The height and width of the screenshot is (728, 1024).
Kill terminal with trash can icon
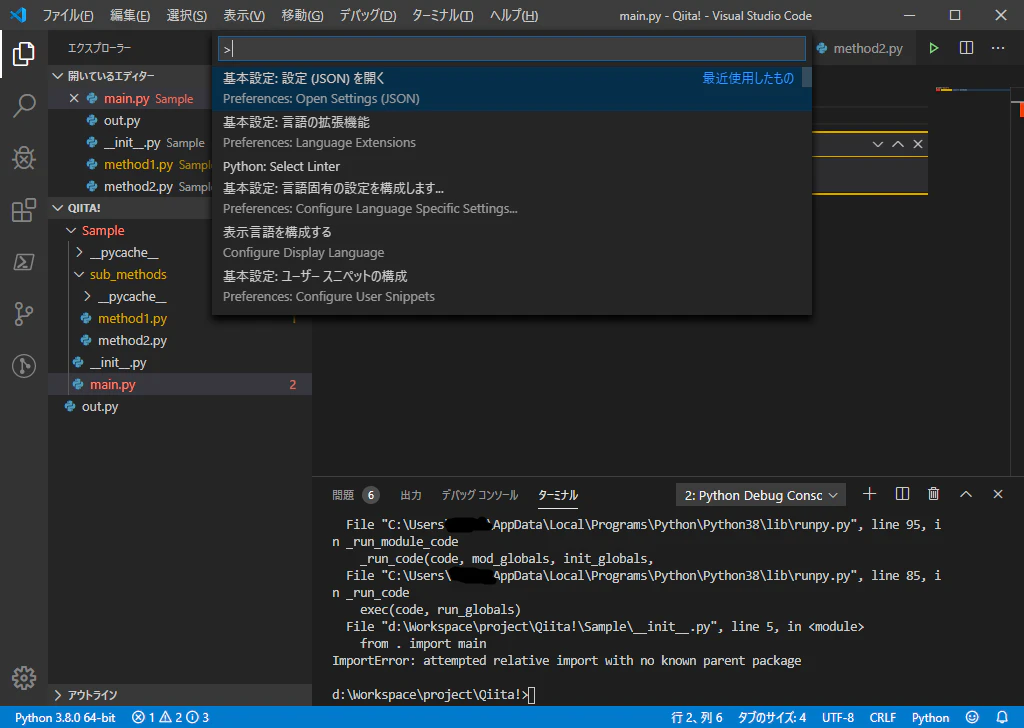[934, 494]
